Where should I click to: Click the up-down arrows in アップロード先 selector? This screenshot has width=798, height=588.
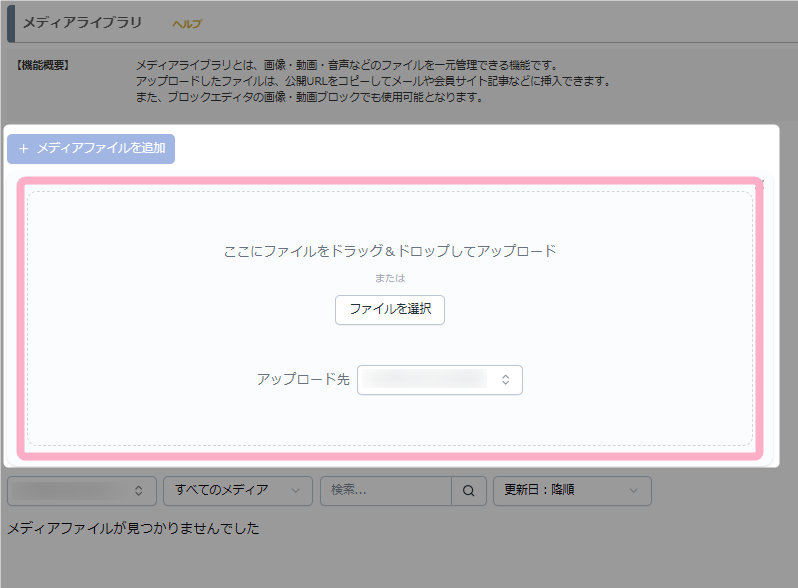point(506,380)
